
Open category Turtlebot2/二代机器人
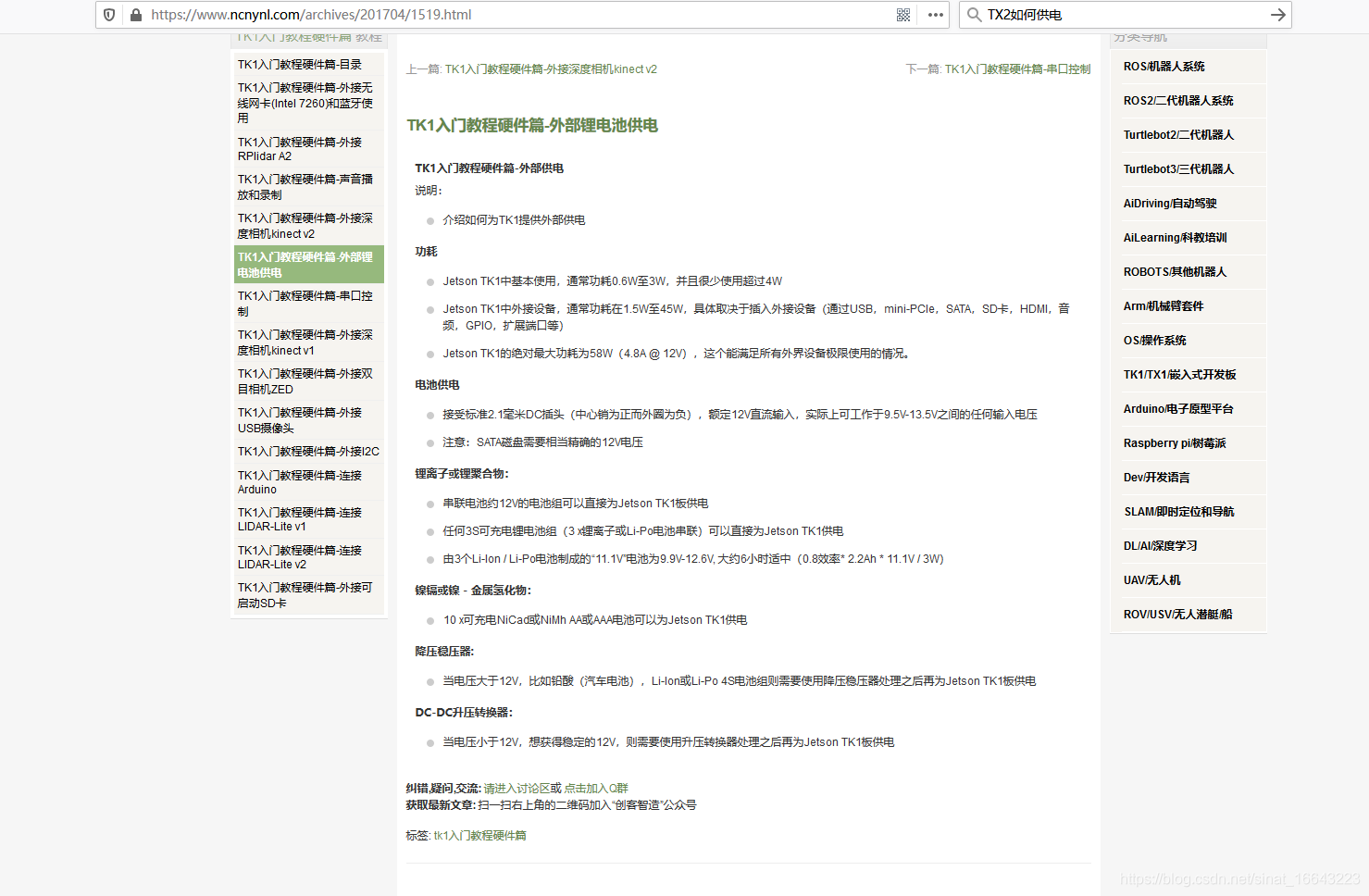tap(1178, 135)
